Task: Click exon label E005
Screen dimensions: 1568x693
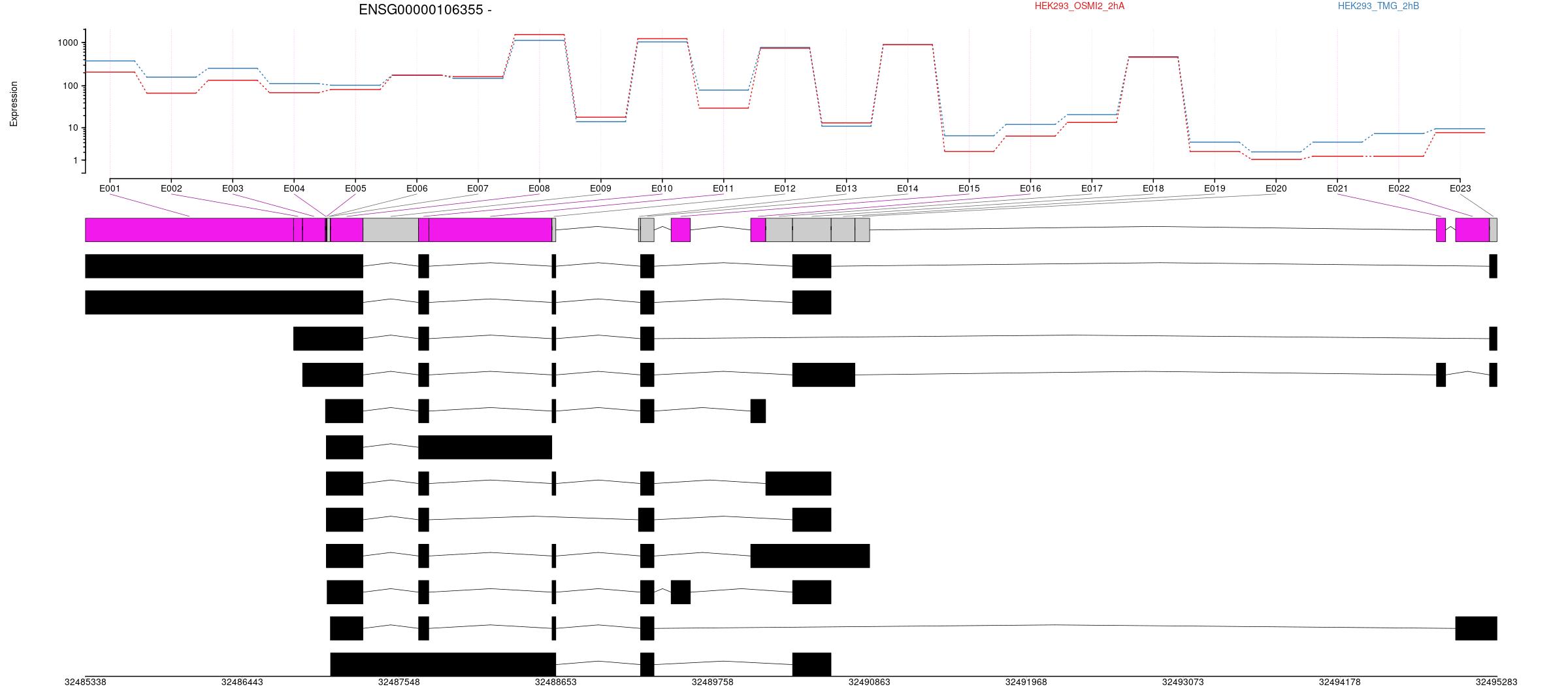Action: pyautogui.click(x=355, y=189)
